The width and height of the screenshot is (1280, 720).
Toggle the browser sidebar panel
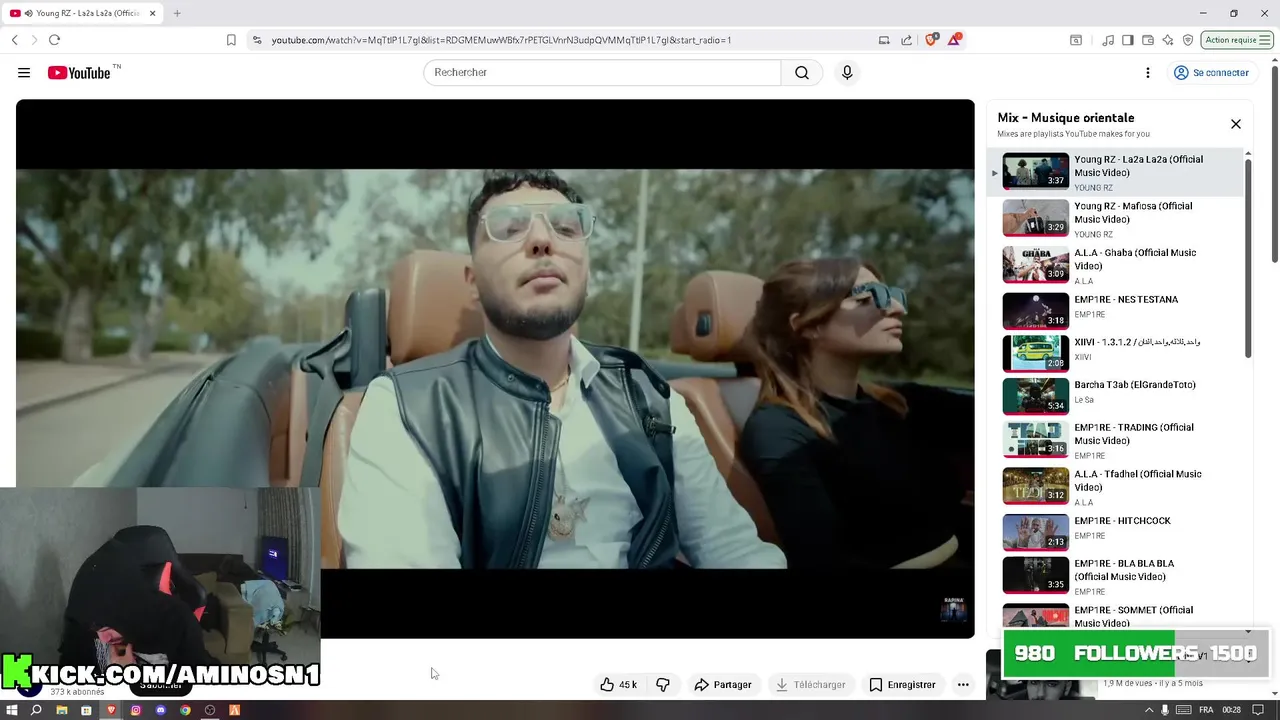(1128, 40)
